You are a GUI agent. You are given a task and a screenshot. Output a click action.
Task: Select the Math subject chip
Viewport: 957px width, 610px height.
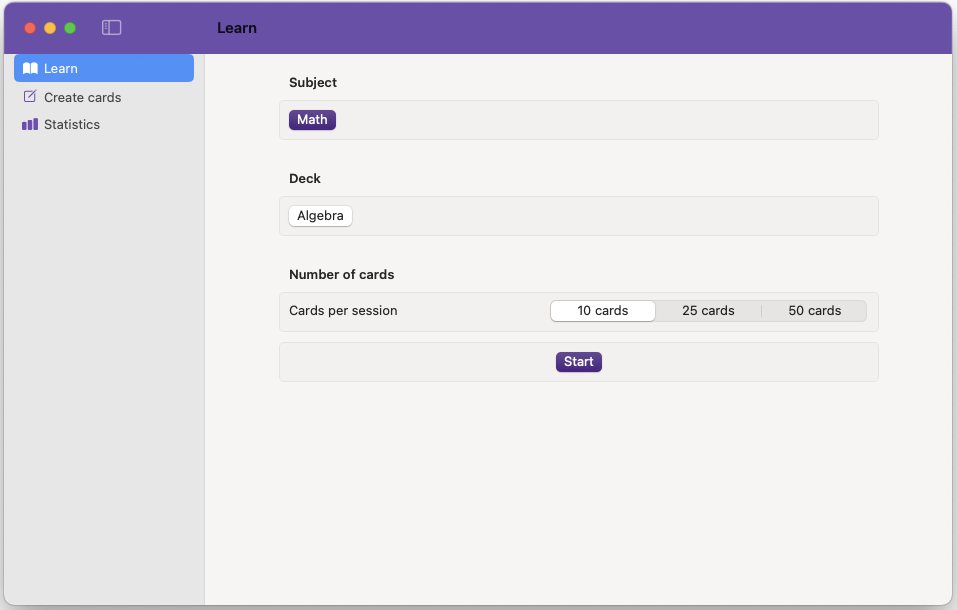coord(311,119)
